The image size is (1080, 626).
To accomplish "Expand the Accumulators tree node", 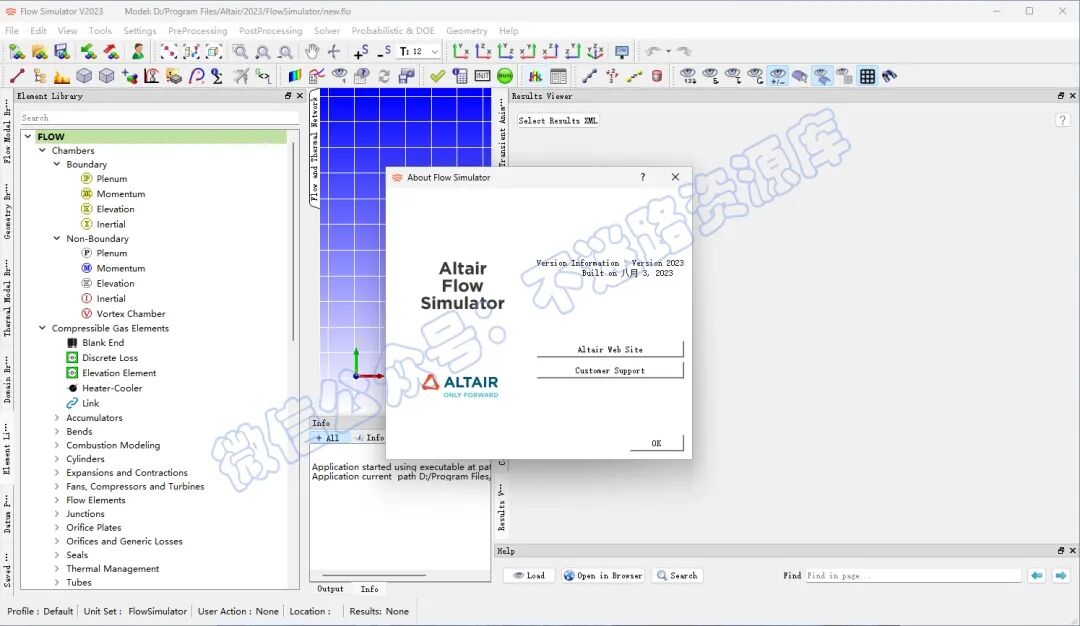I will click(57, 417).
